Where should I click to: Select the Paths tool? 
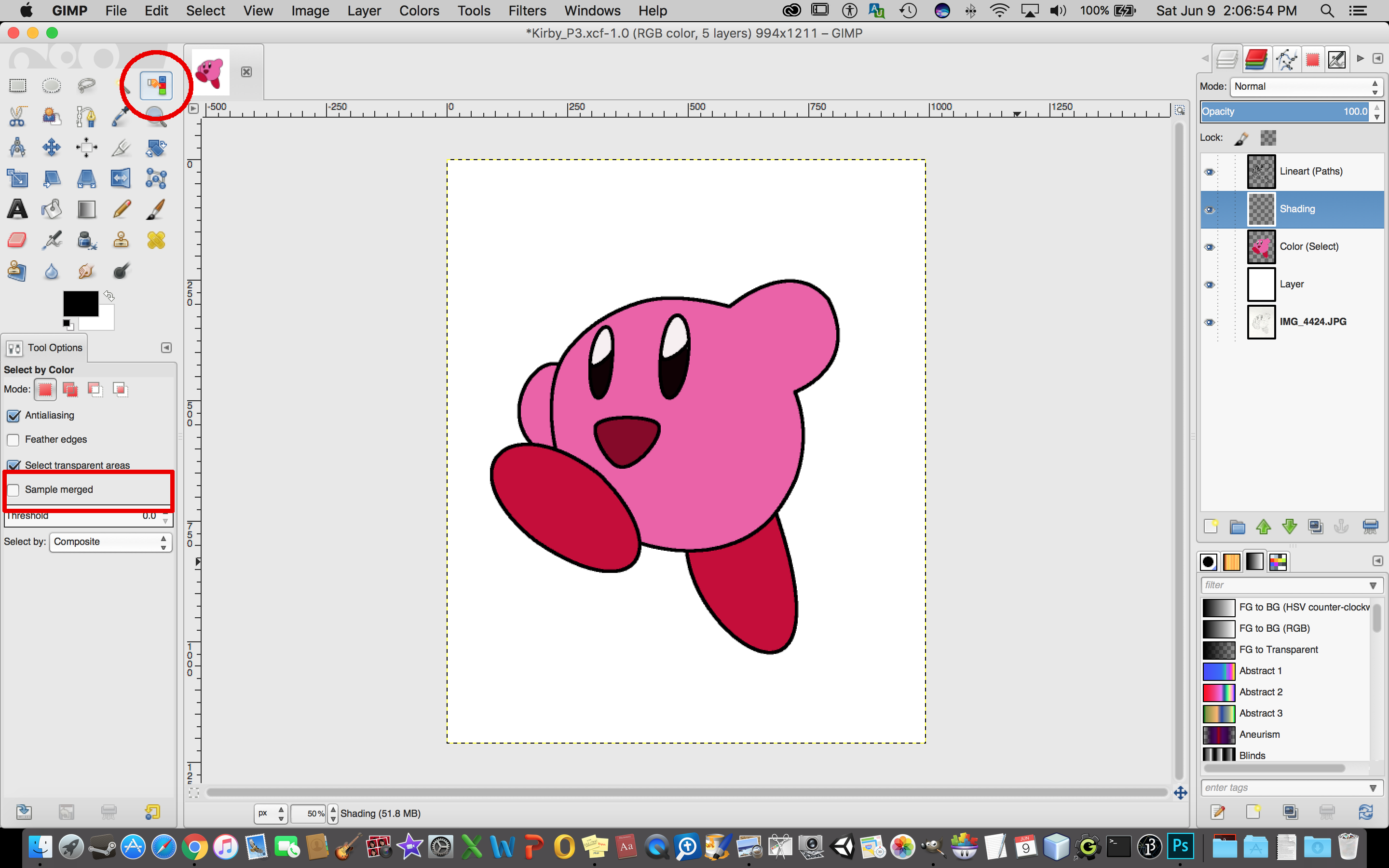[x=86, y=117]
